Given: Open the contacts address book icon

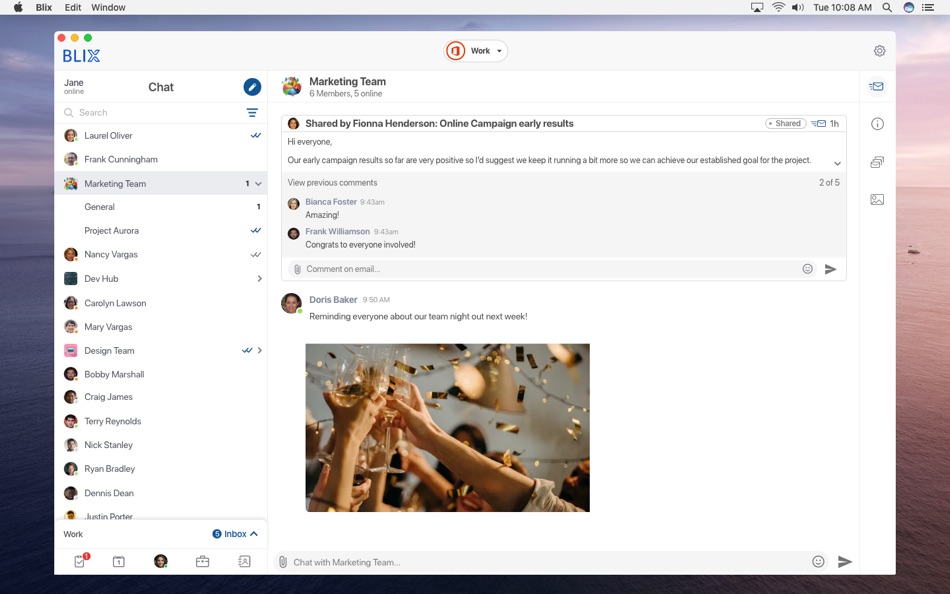Looking at the screenshot, I should click(x=243, y=561).
